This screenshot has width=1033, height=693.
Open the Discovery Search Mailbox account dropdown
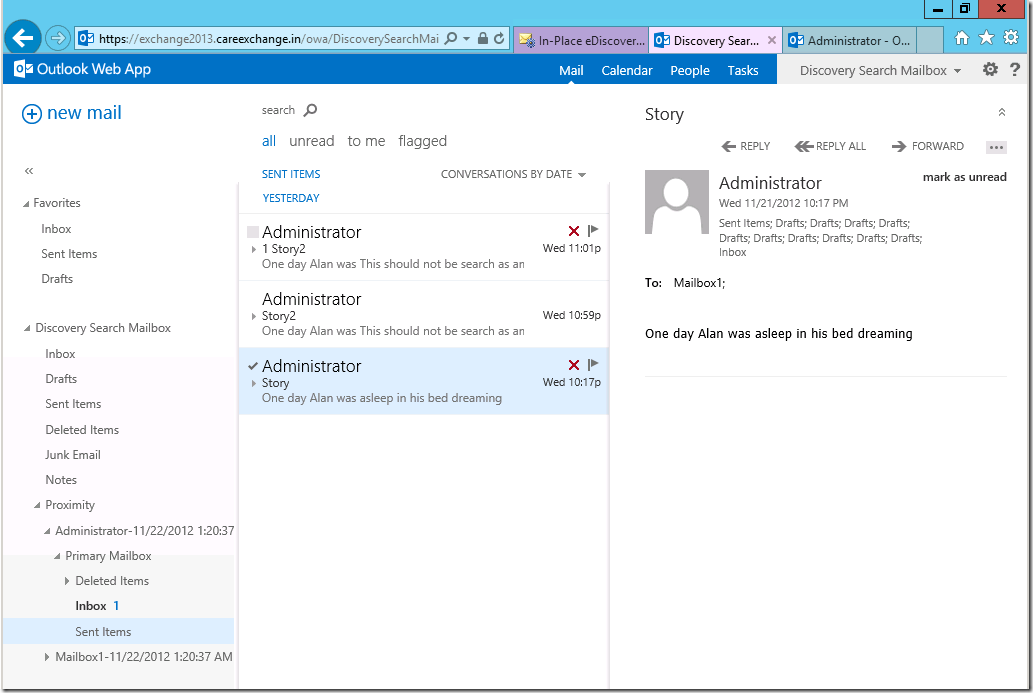point(880,70)
